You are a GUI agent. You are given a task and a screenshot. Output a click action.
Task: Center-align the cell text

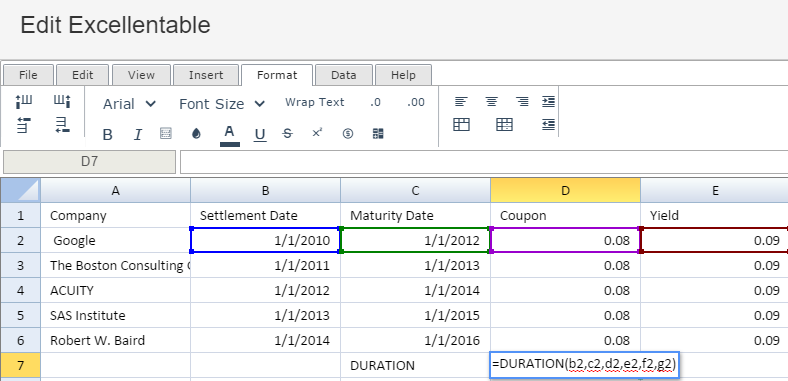(x=491, y=102)
